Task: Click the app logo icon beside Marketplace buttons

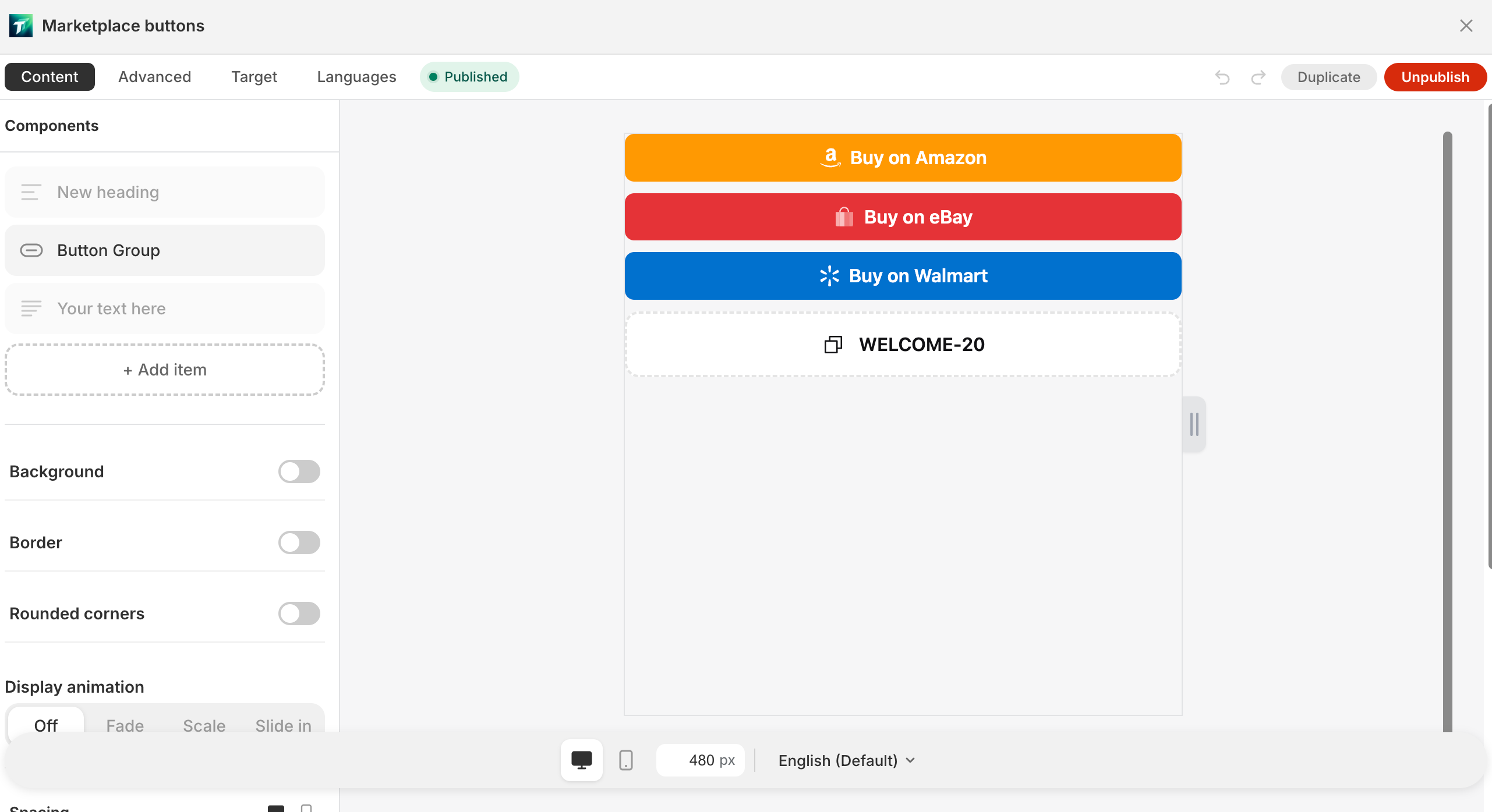Action: point(21,26)
